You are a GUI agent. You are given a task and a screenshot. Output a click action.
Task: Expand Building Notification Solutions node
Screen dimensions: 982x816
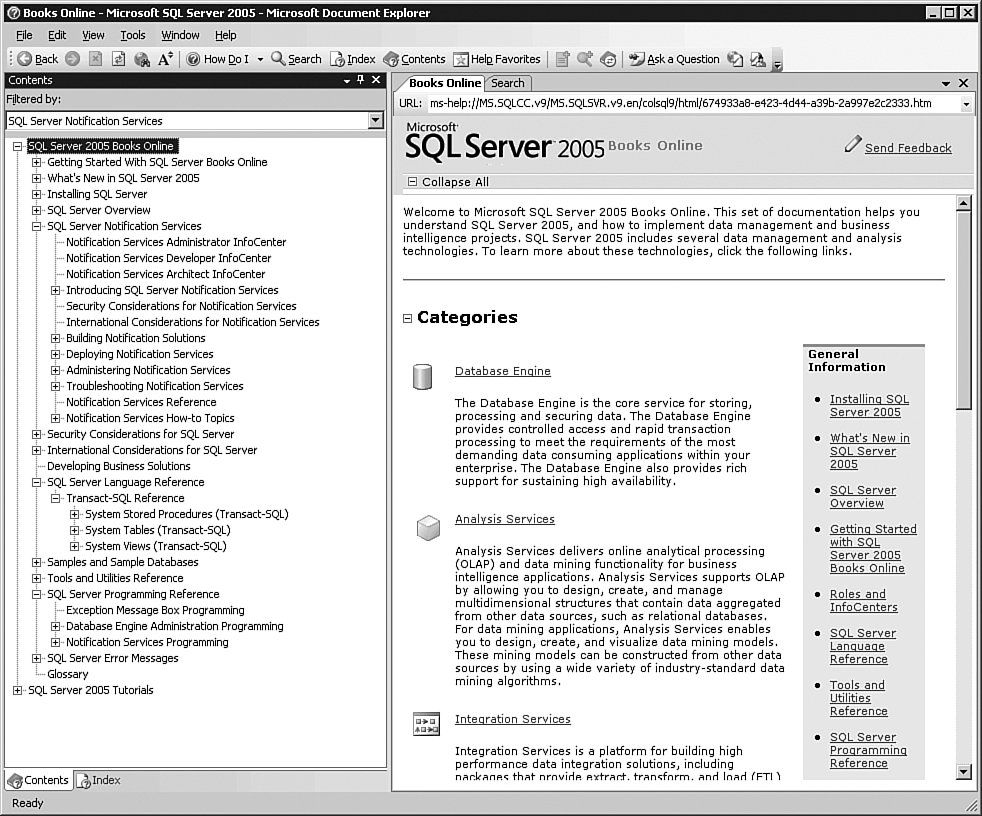tap(55, 338)
